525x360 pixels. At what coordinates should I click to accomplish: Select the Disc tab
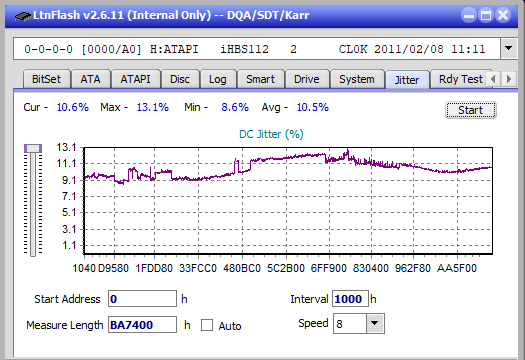(x=180, y=79)
